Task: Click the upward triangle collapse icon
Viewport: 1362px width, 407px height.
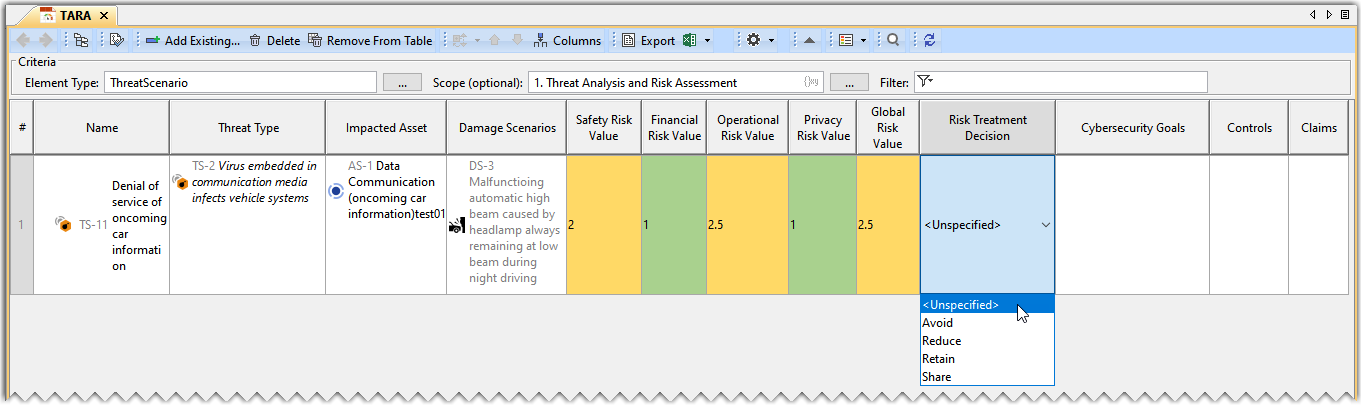Action: (x=809, y=41)
